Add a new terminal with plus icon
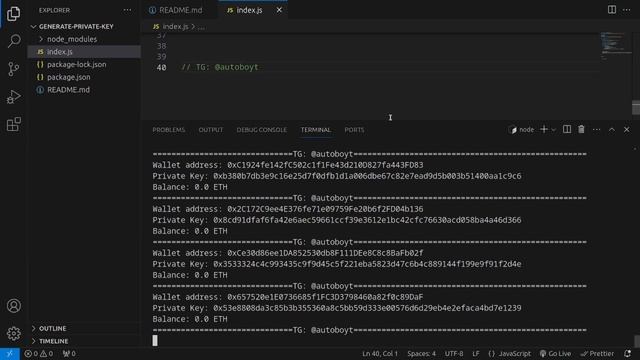The image size is (640, 360). pyautogui.click(x=544, y=129)
